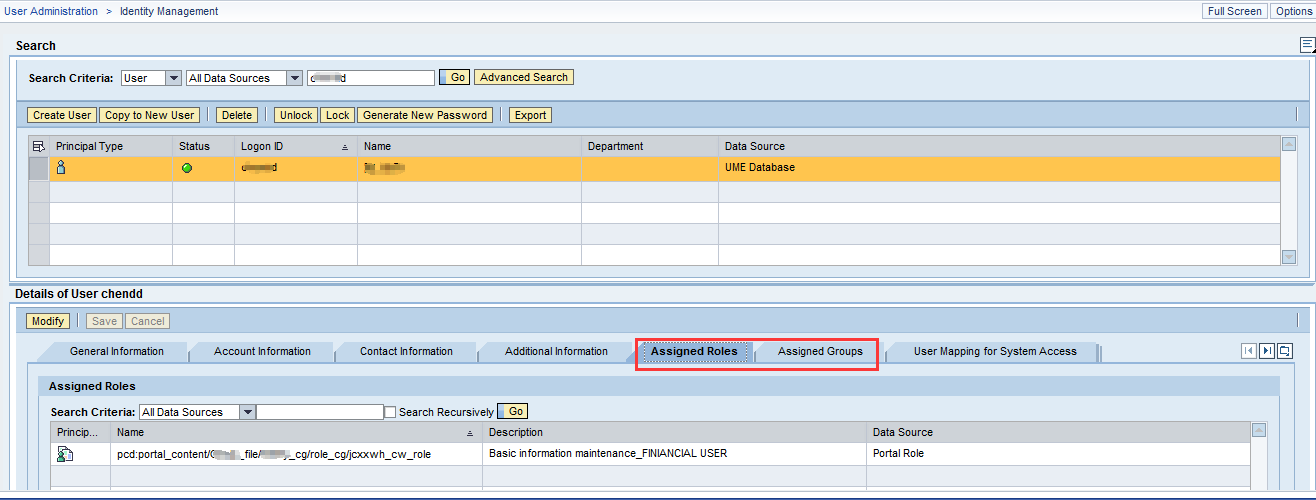This screenshot has height=500, width=1316.
Task: Click the Description column header
Action: (675, 432)
